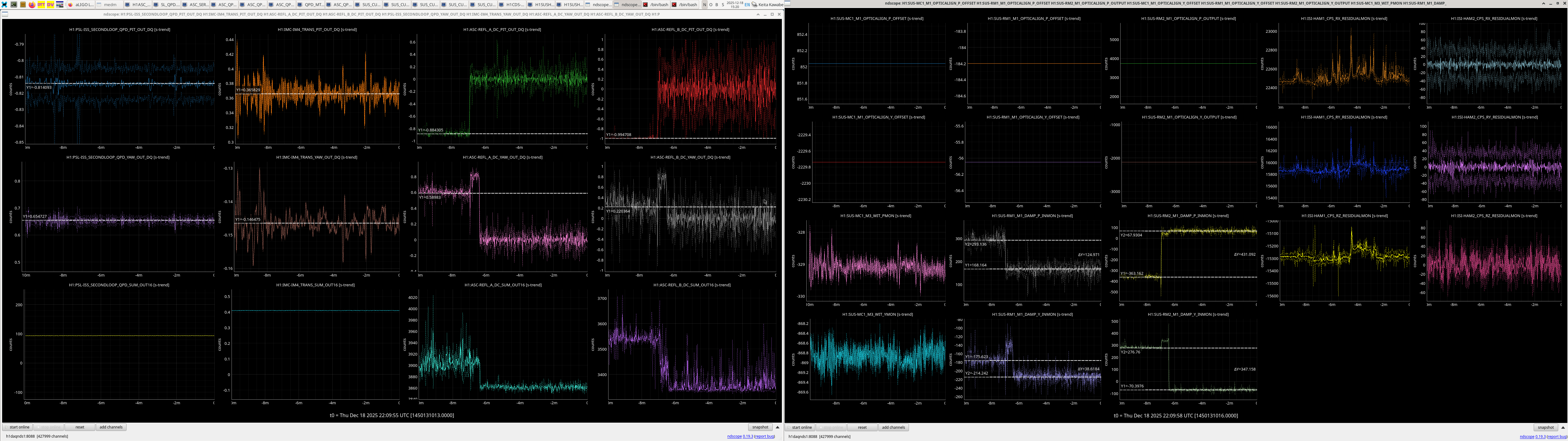Launch Firefox from the top panel

pos(32,4)
